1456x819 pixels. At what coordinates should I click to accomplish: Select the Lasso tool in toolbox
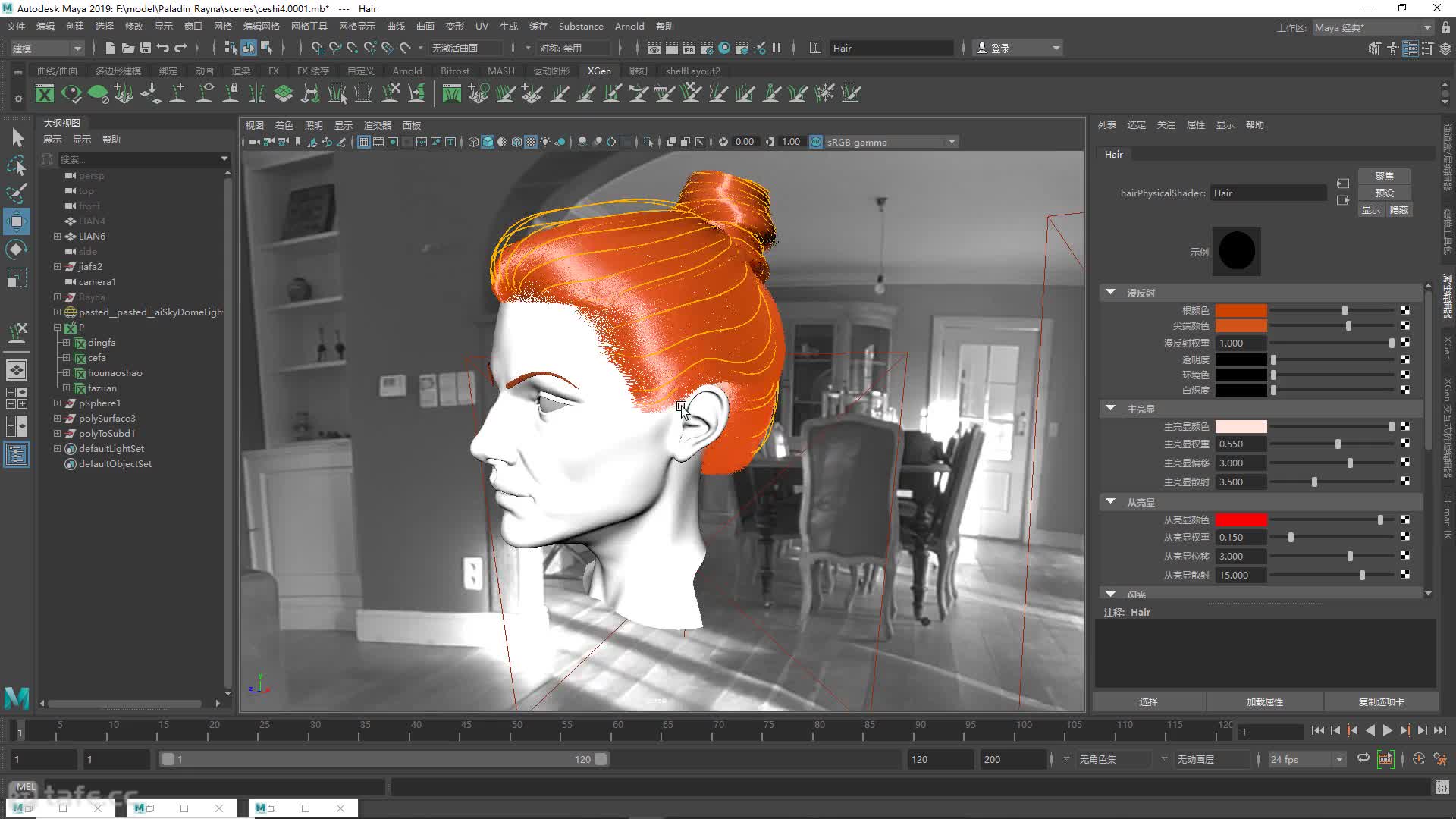coord(17,165)
